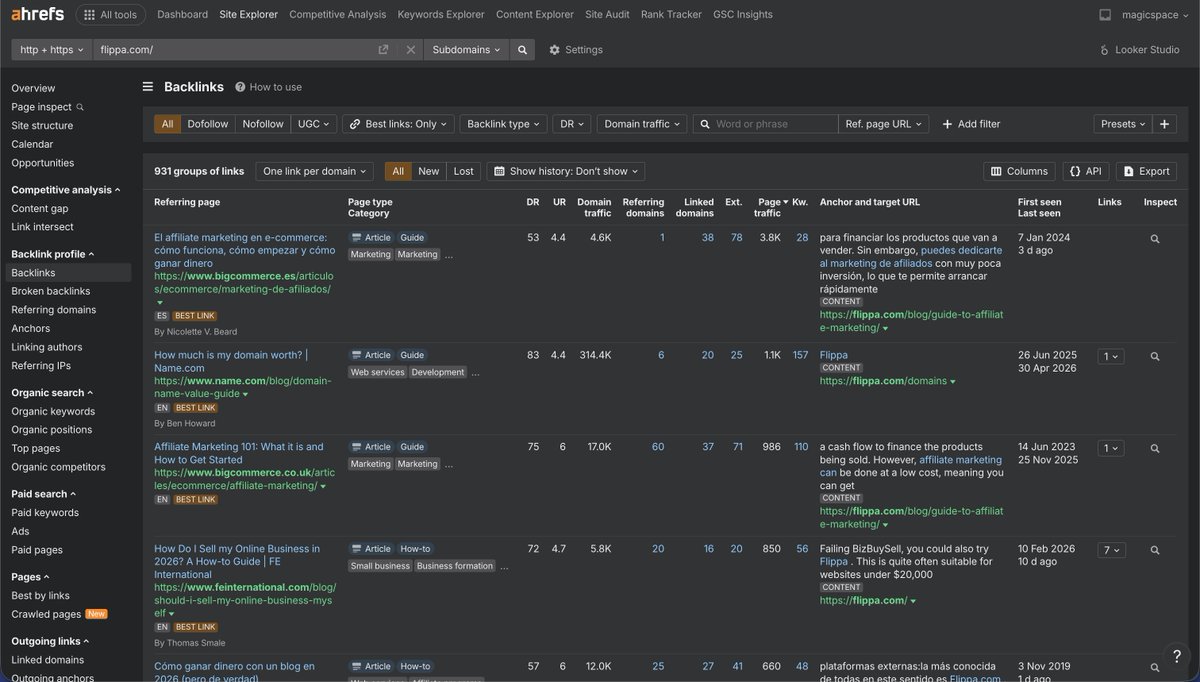Open One link per domain dropdown
Image resolution: width=1200 pixels, height=682 pixels.
[315, 171]
